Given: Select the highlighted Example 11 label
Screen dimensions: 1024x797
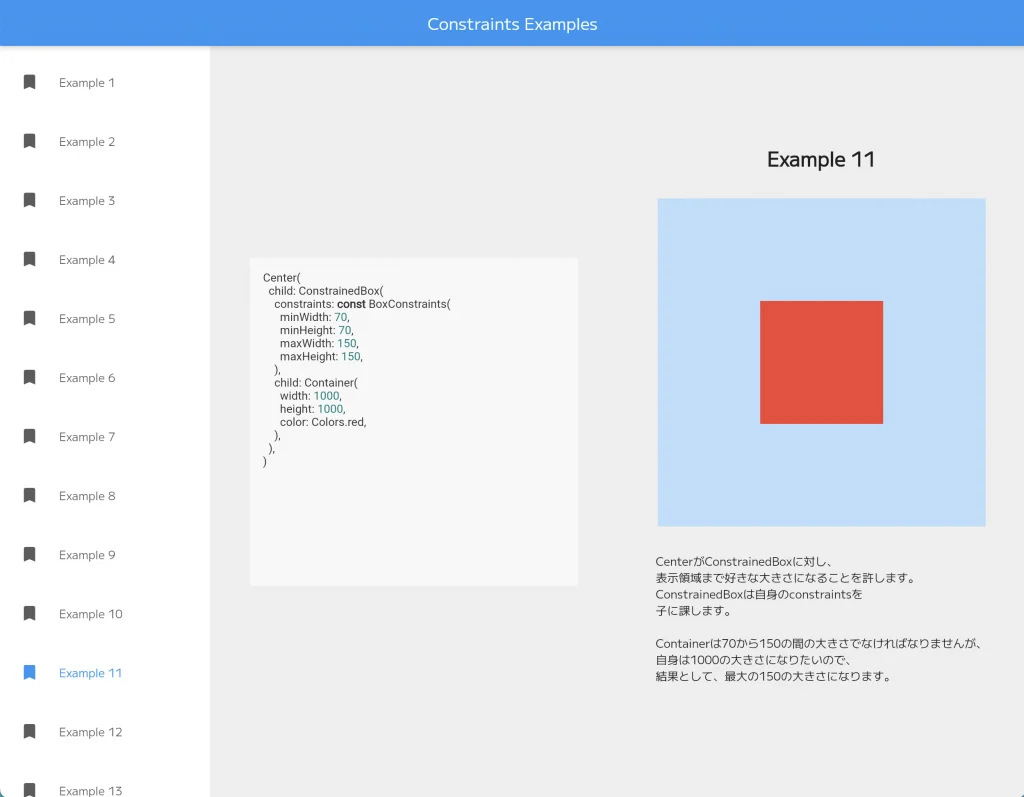Looking at the screenshot, I should 90,673.
